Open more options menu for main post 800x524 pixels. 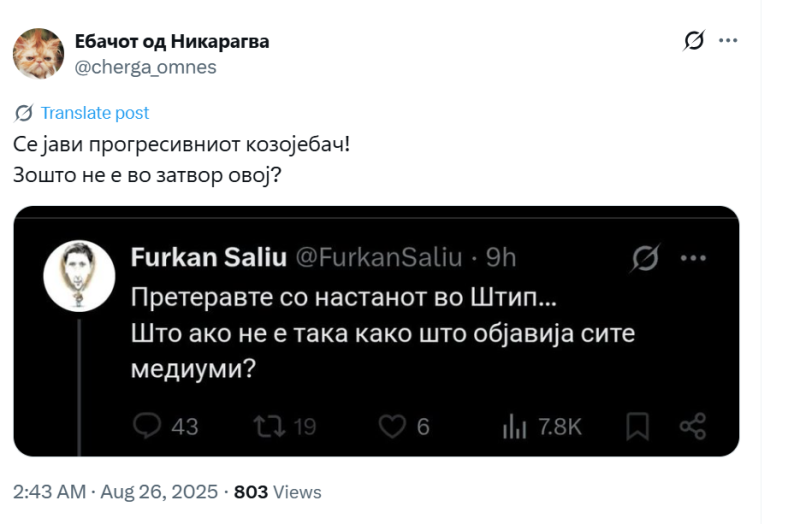pos(728,41)
